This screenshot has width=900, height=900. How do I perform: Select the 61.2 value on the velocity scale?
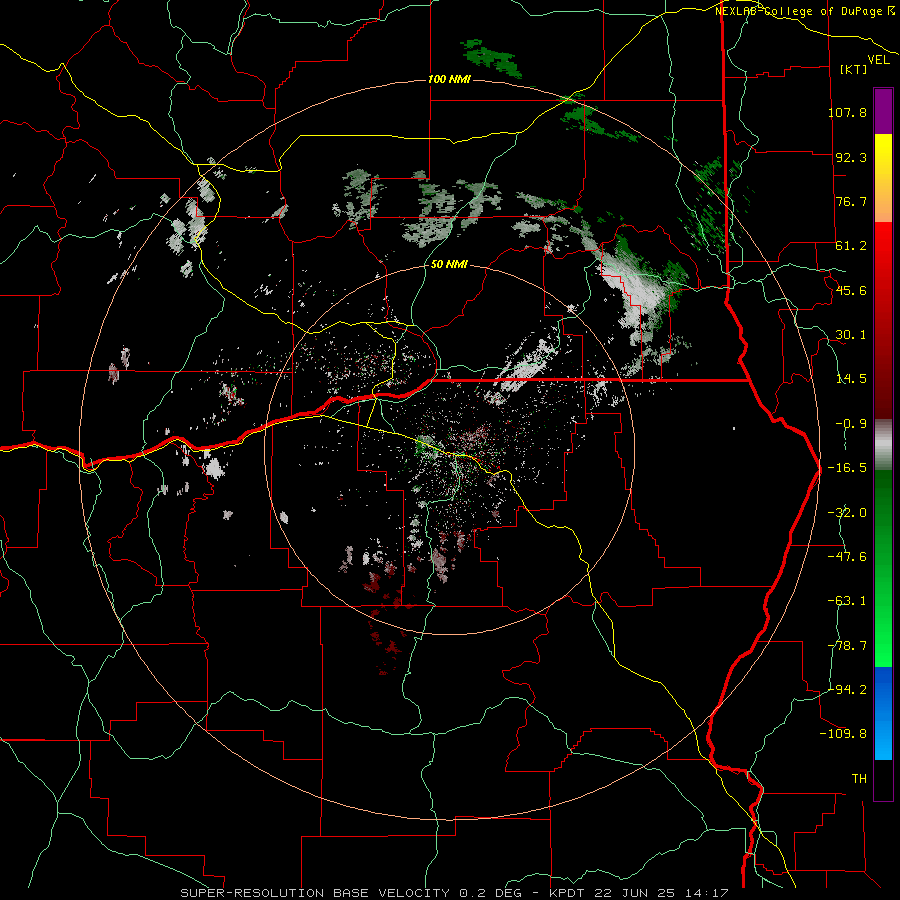click(851, 246)
